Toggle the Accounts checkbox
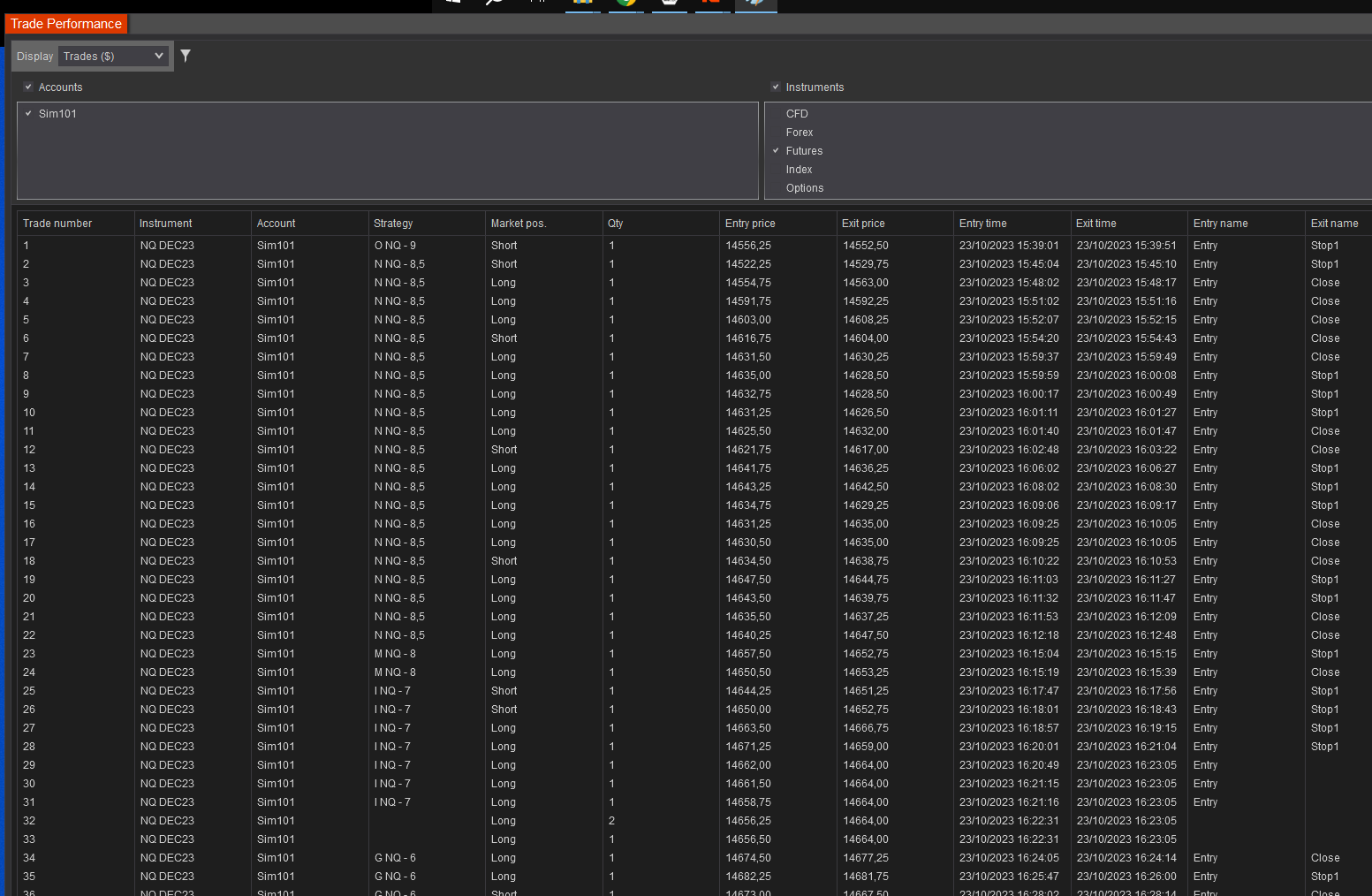The width and height of the screenshot is (1372, 896). 28,87
